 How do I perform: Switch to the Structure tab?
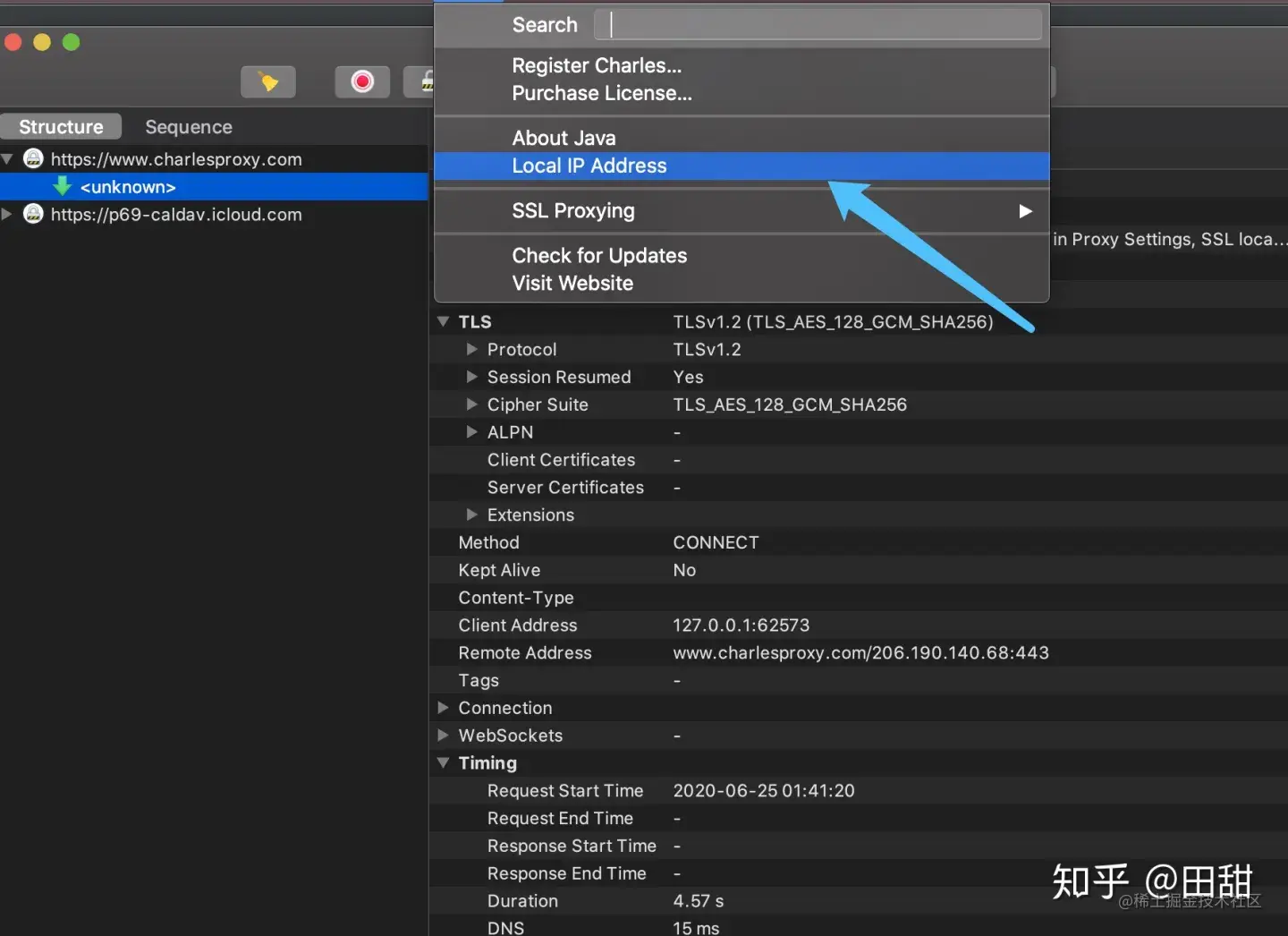point(61,127)
